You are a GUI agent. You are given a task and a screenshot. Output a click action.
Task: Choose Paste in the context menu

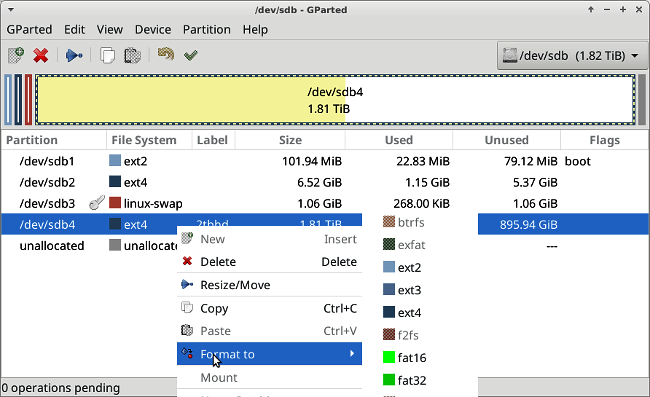(x=269, y=331)
